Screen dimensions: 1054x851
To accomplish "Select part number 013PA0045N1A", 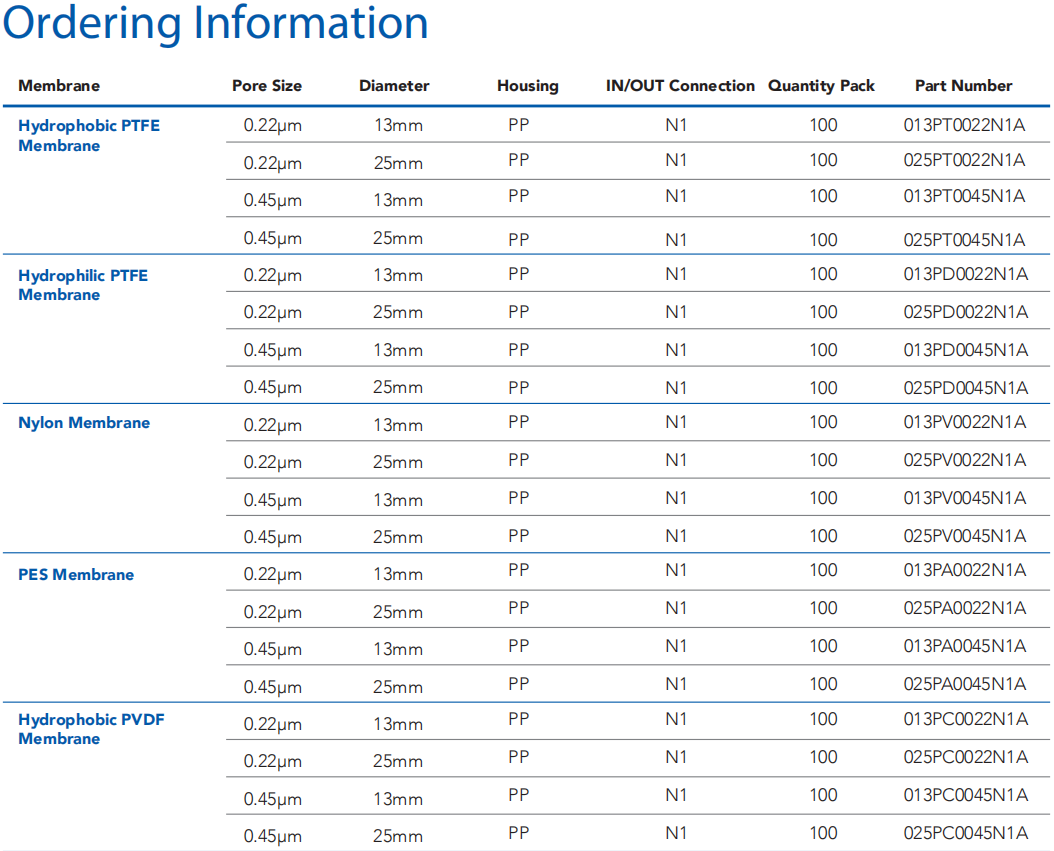I will (x=965, y=646).
